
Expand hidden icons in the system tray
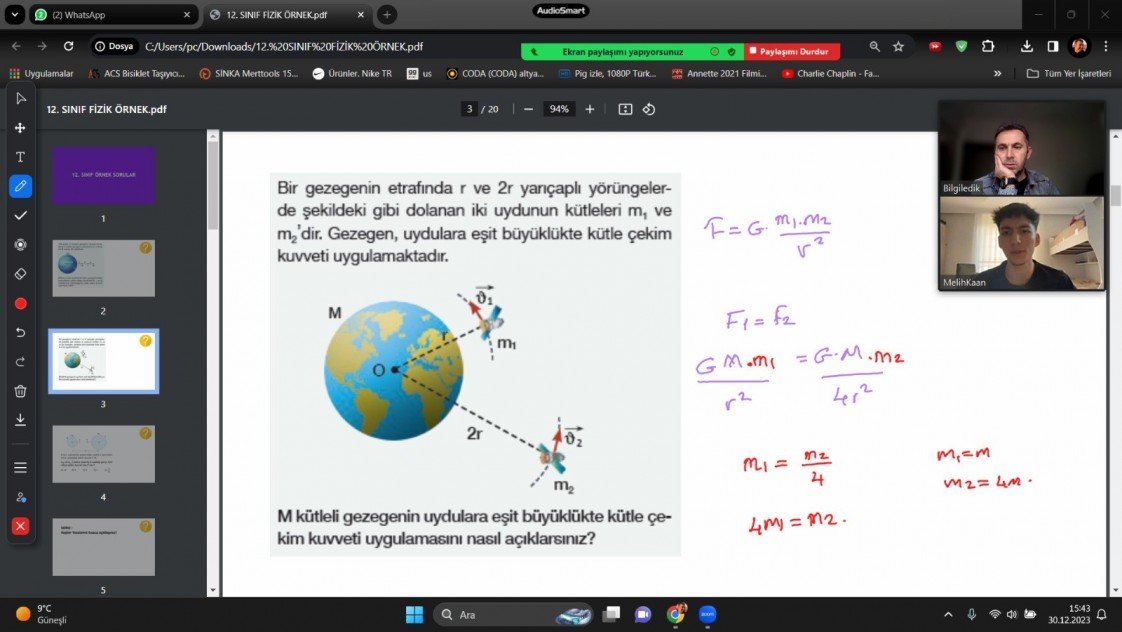[948, 613]
